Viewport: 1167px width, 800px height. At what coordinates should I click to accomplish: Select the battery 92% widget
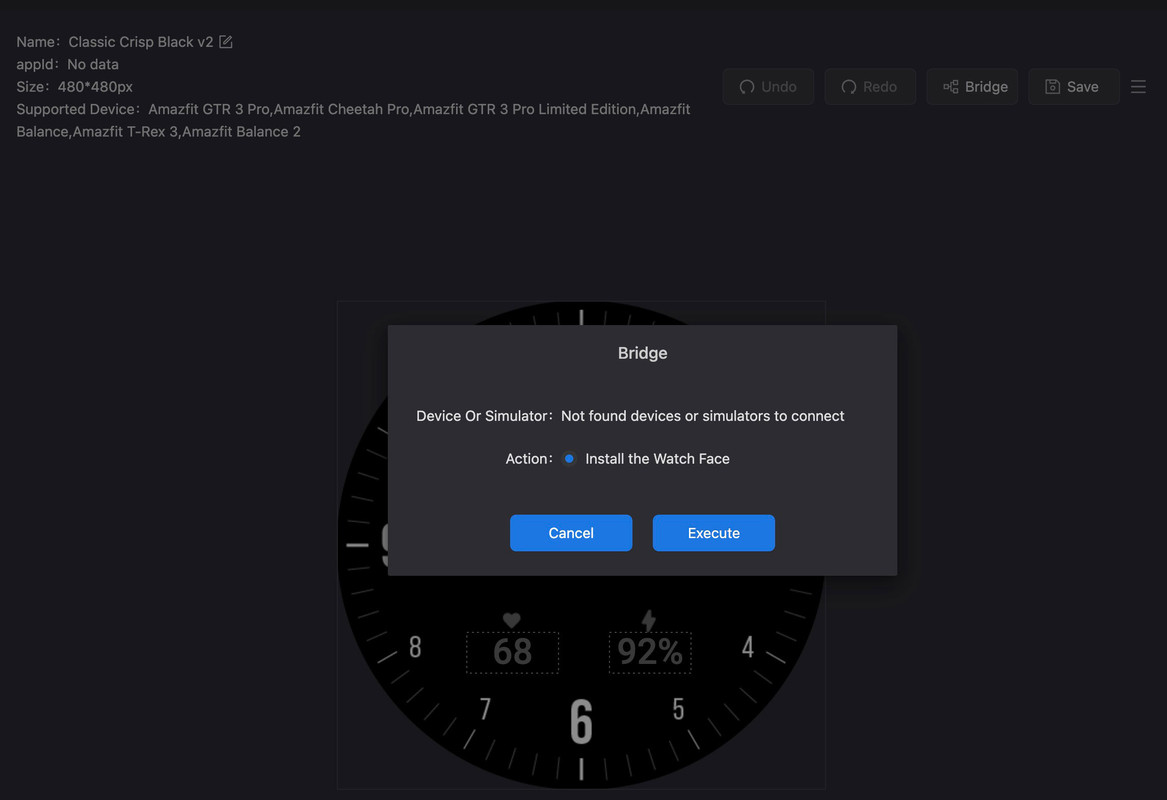(650, 653)
